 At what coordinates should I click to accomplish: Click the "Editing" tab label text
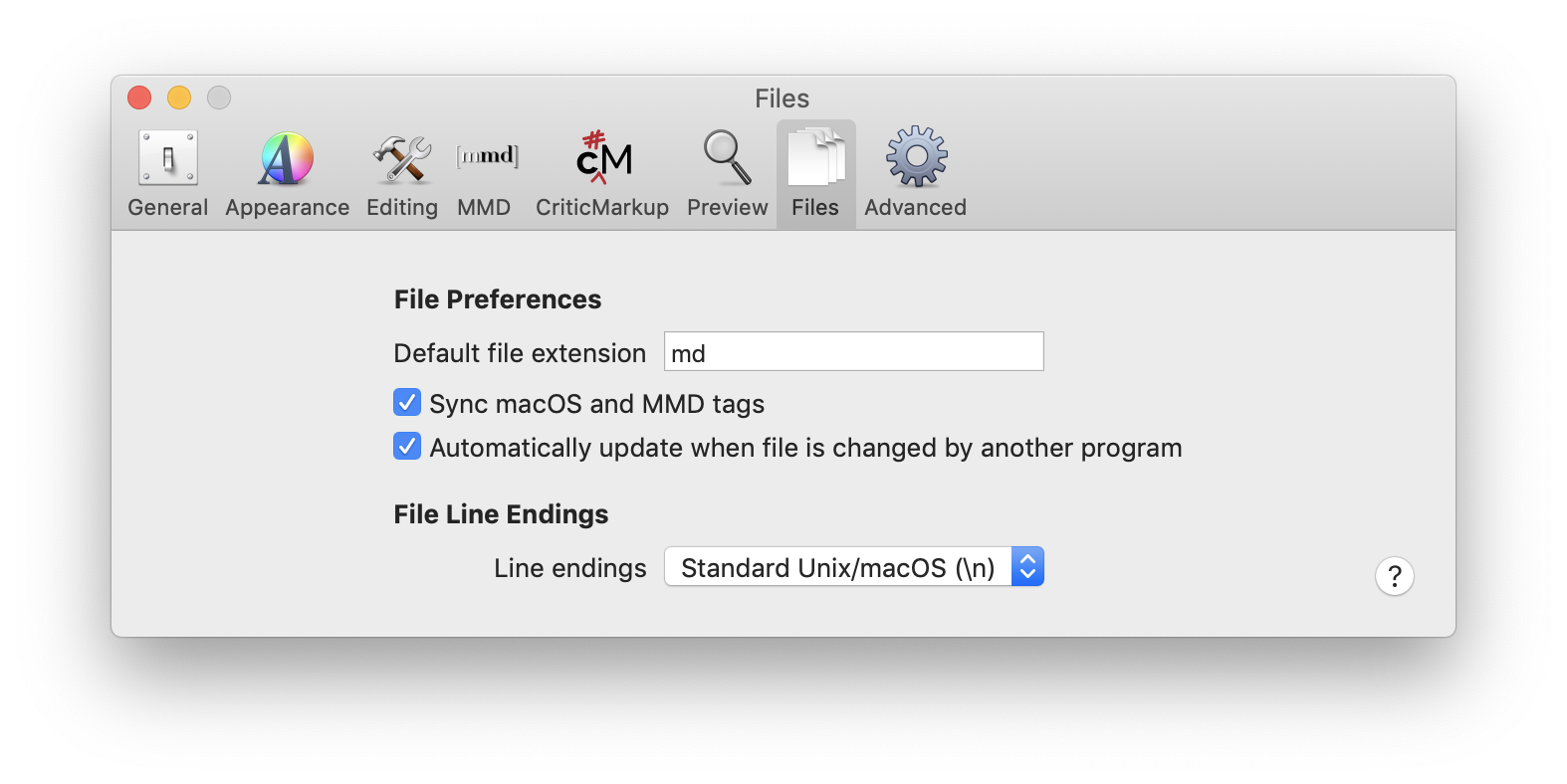click(402, 207)
